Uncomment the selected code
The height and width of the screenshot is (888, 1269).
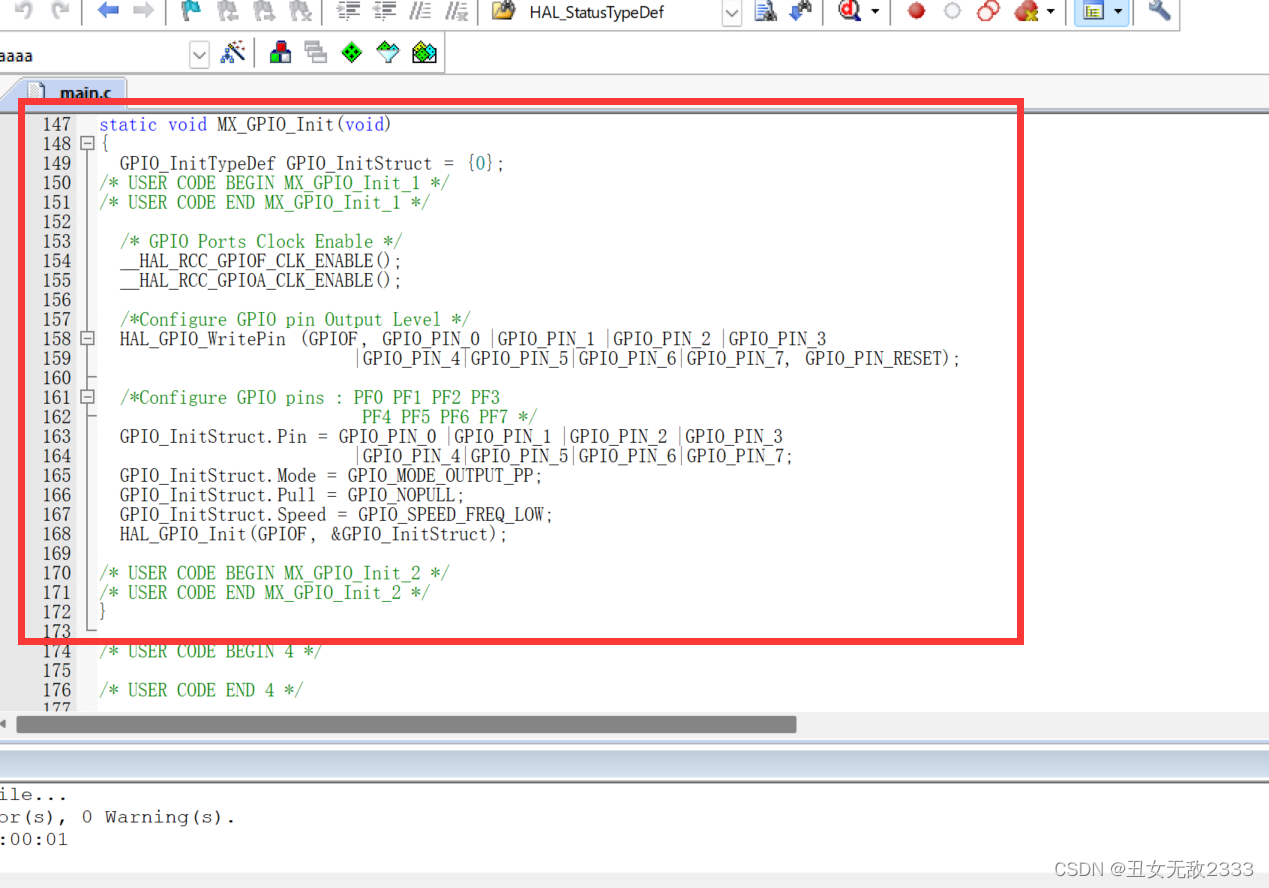457,11
